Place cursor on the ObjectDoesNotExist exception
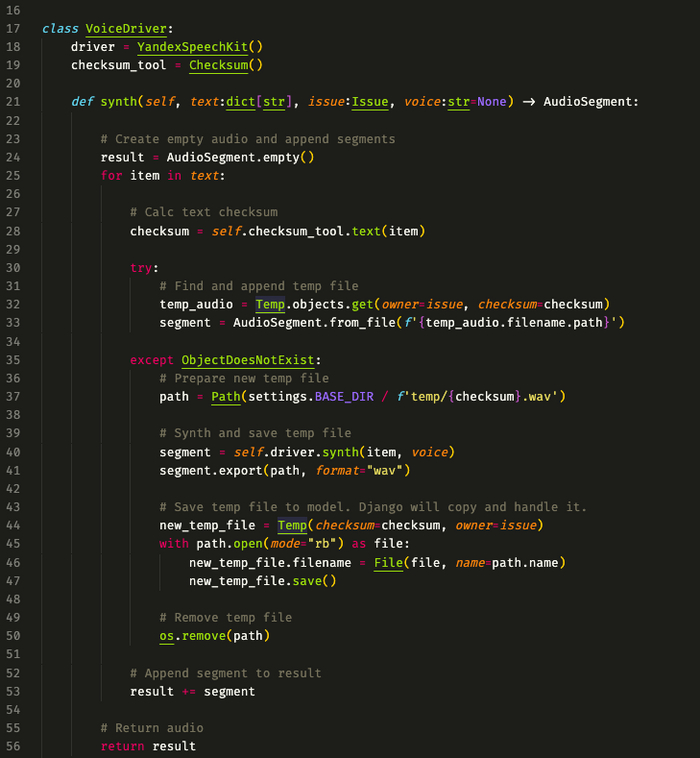The width and height of the screenshot is (700, 758). pyautogui.click(x=251, y=360)
